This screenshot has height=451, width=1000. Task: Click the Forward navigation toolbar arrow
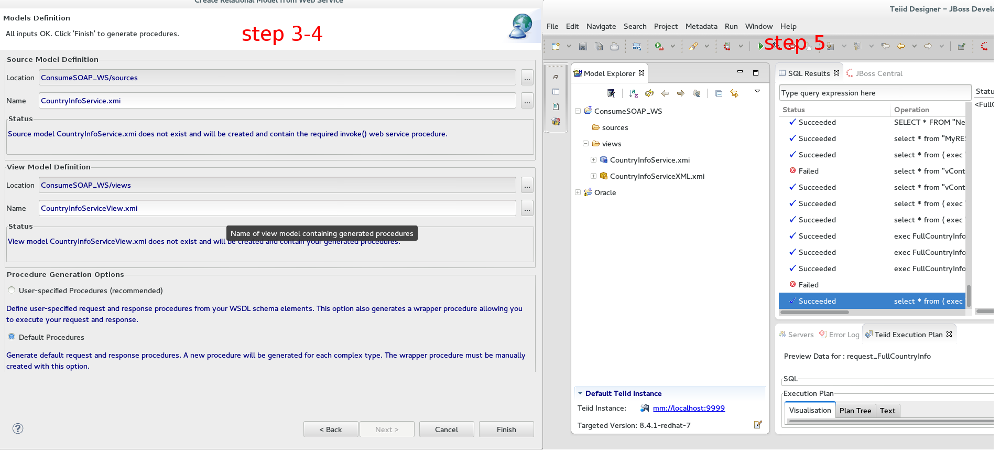(928, 46)
